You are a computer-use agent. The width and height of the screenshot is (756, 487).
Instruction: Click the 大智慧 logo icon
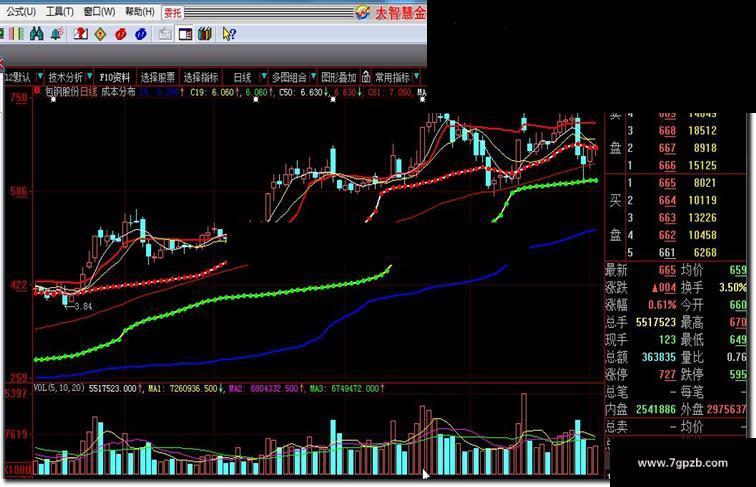click(x=363, y=13)
